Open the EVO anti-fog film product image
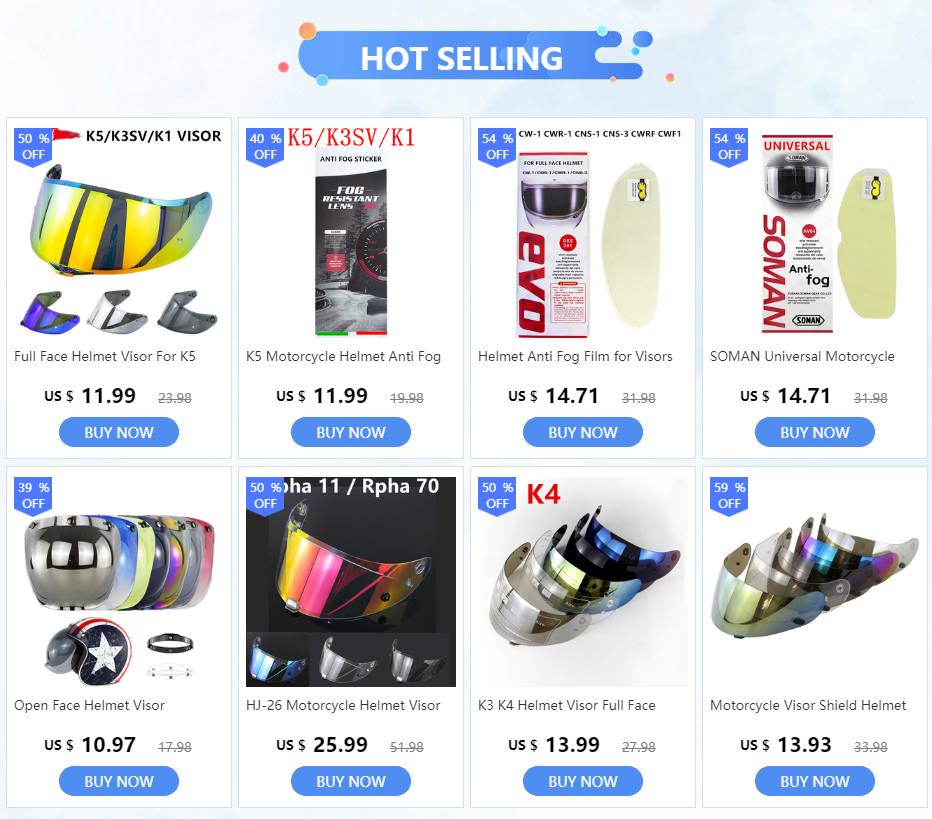The width and height of the screenshot is (932, 819). (x=582, y=232)
